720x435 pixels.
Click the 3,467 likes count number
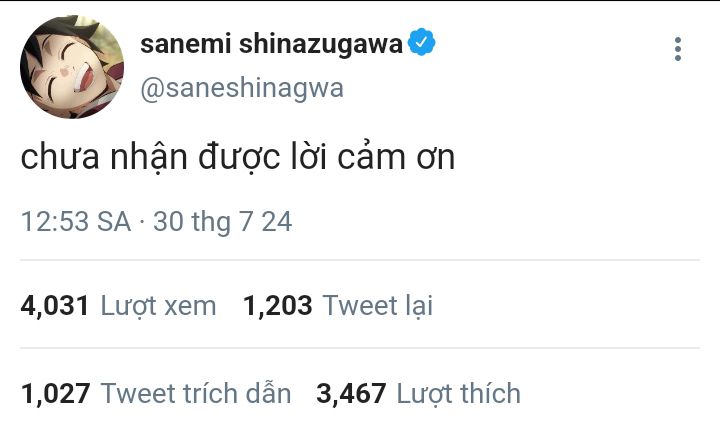(x=351, y=393)
